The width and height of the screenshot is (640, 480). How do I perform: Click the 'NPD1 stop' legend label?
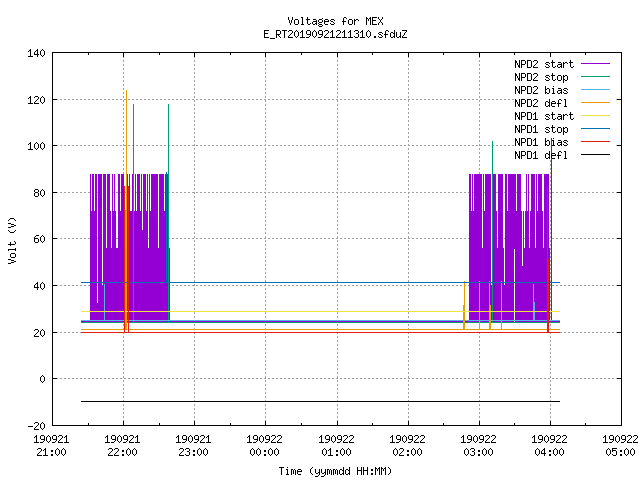pos(541,129)
